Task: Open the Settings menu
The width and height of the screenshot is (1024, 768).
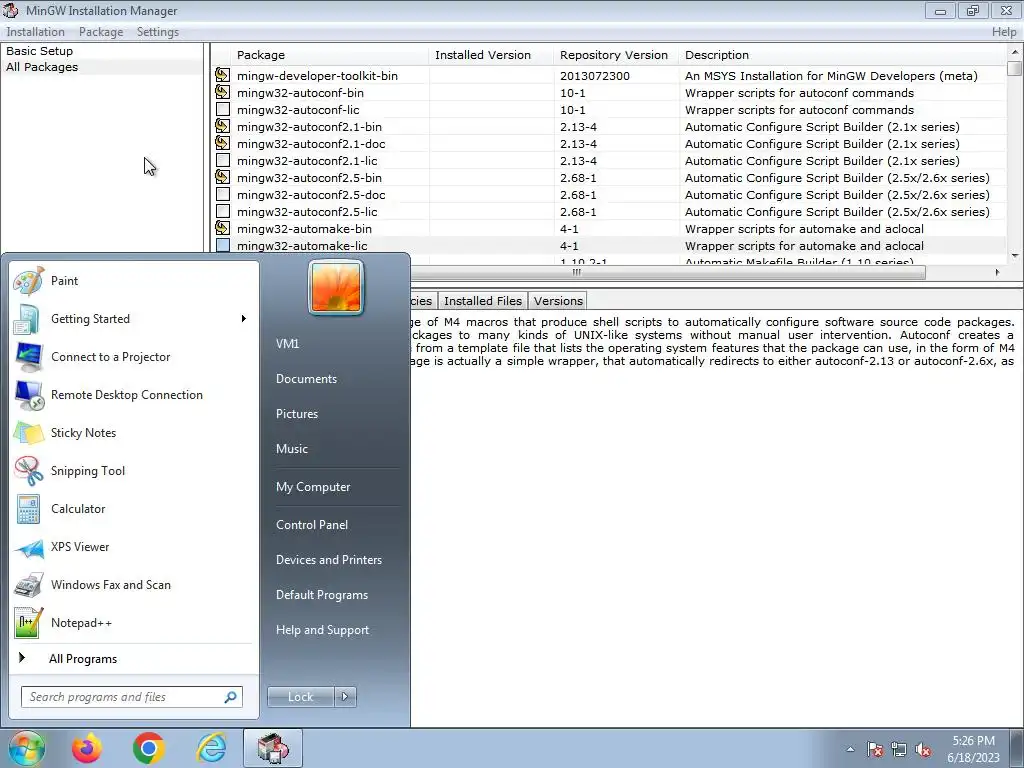Action: [x=157, y=32]
